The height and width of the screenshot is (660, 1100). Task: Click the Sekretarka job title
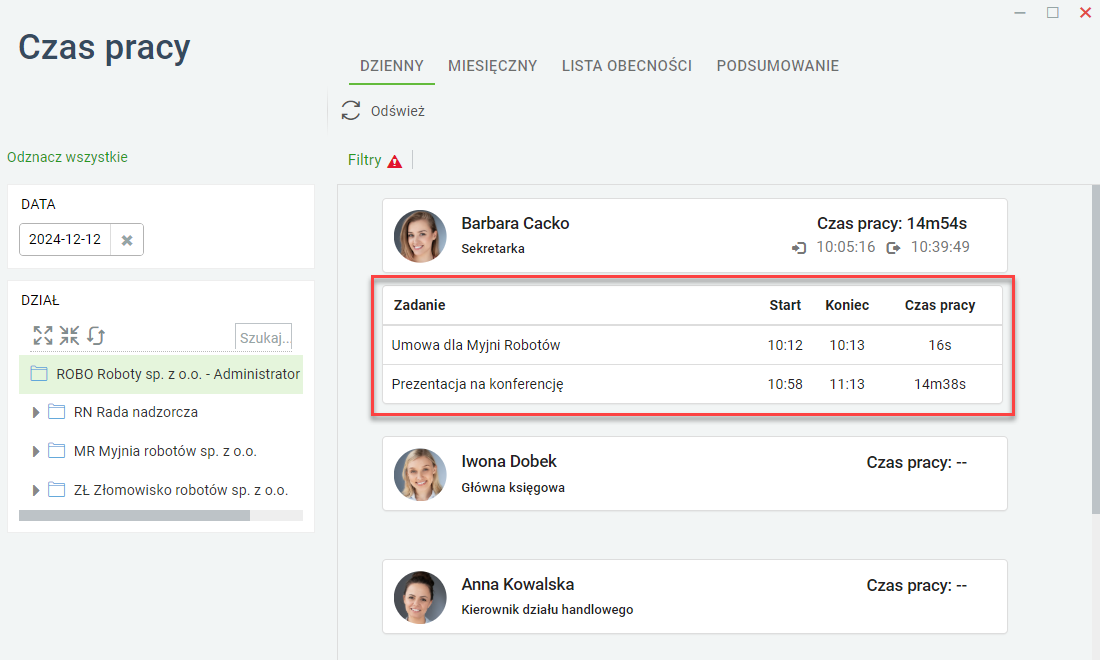tap(492, 248)
